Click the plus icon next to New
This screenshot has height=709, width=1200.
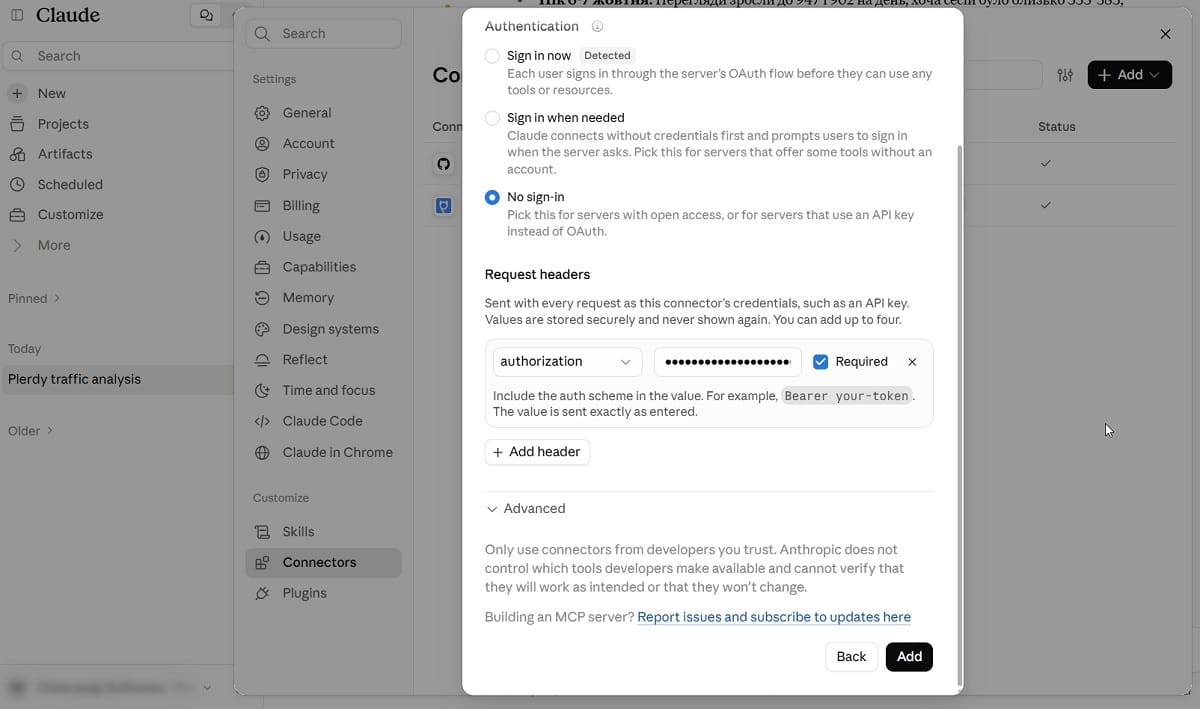tap(17, 93)
